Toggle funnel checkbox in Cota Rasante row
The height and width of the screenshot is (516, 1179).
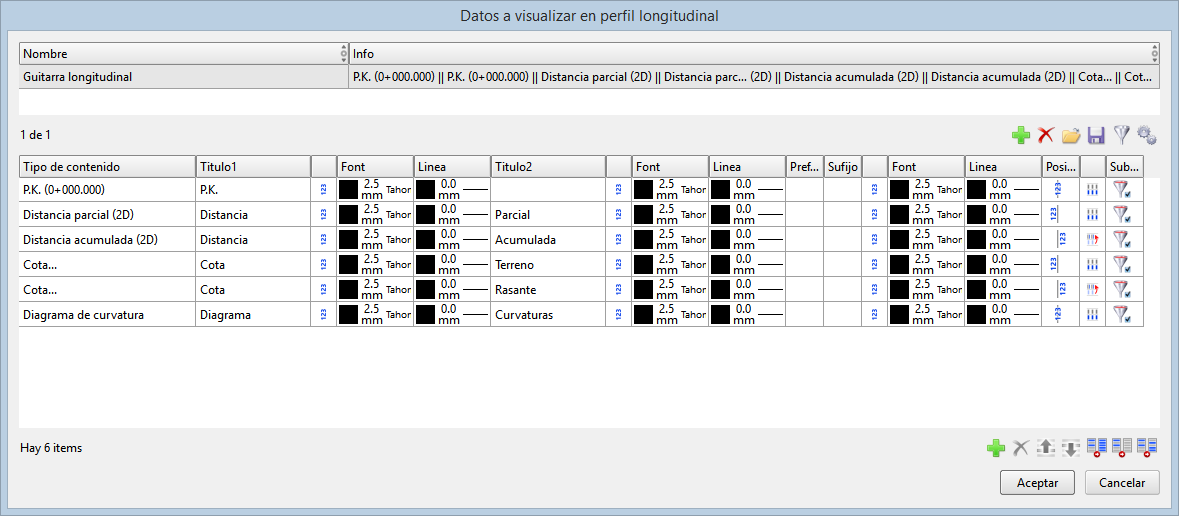click(1124, 289)
